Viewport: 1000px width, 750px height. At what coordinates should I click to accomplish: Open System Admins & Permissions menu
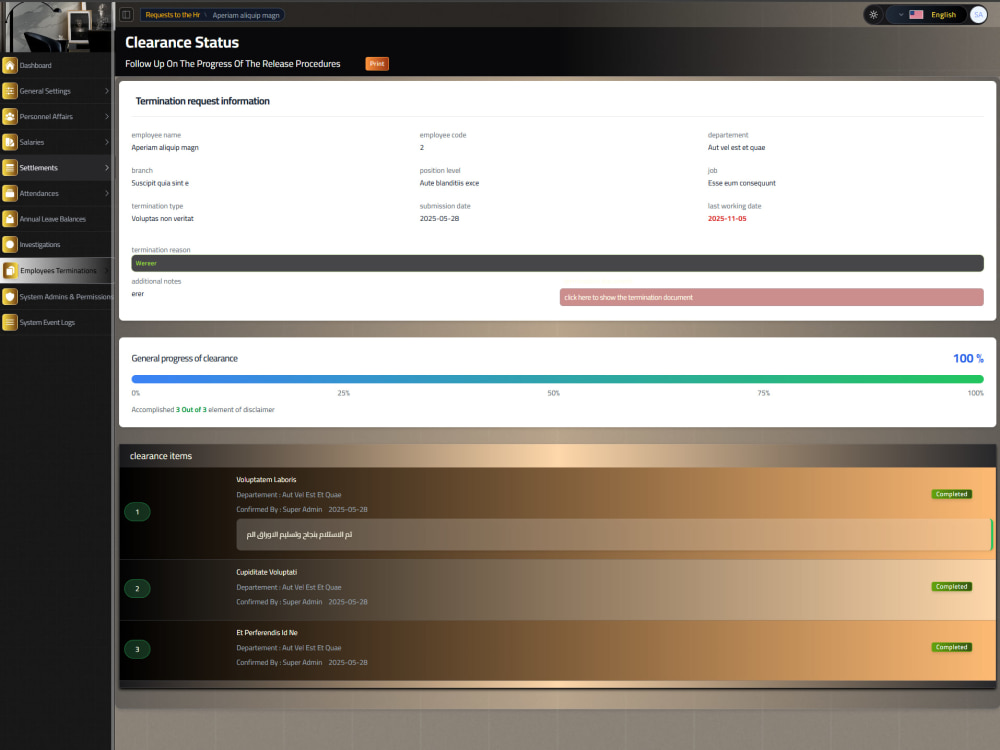point(56,297)
